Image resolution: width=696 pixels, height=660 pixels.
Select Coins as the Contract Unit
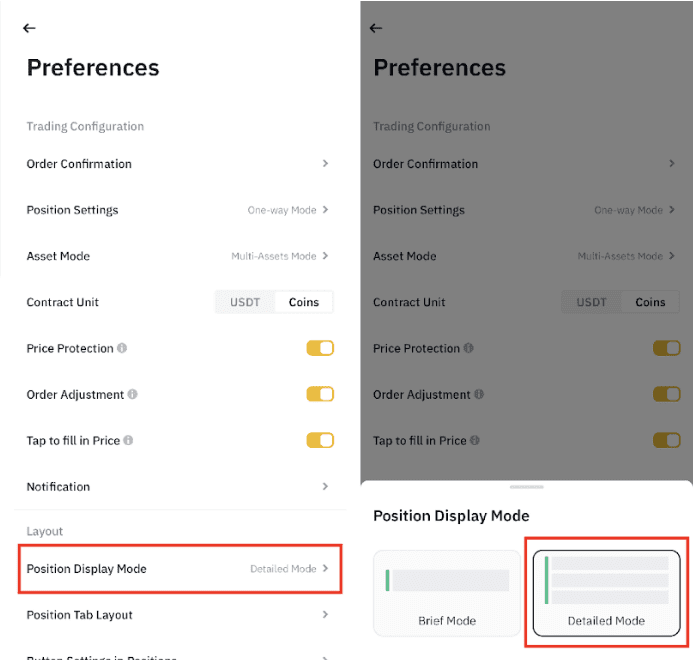click(x=304, y=302)
